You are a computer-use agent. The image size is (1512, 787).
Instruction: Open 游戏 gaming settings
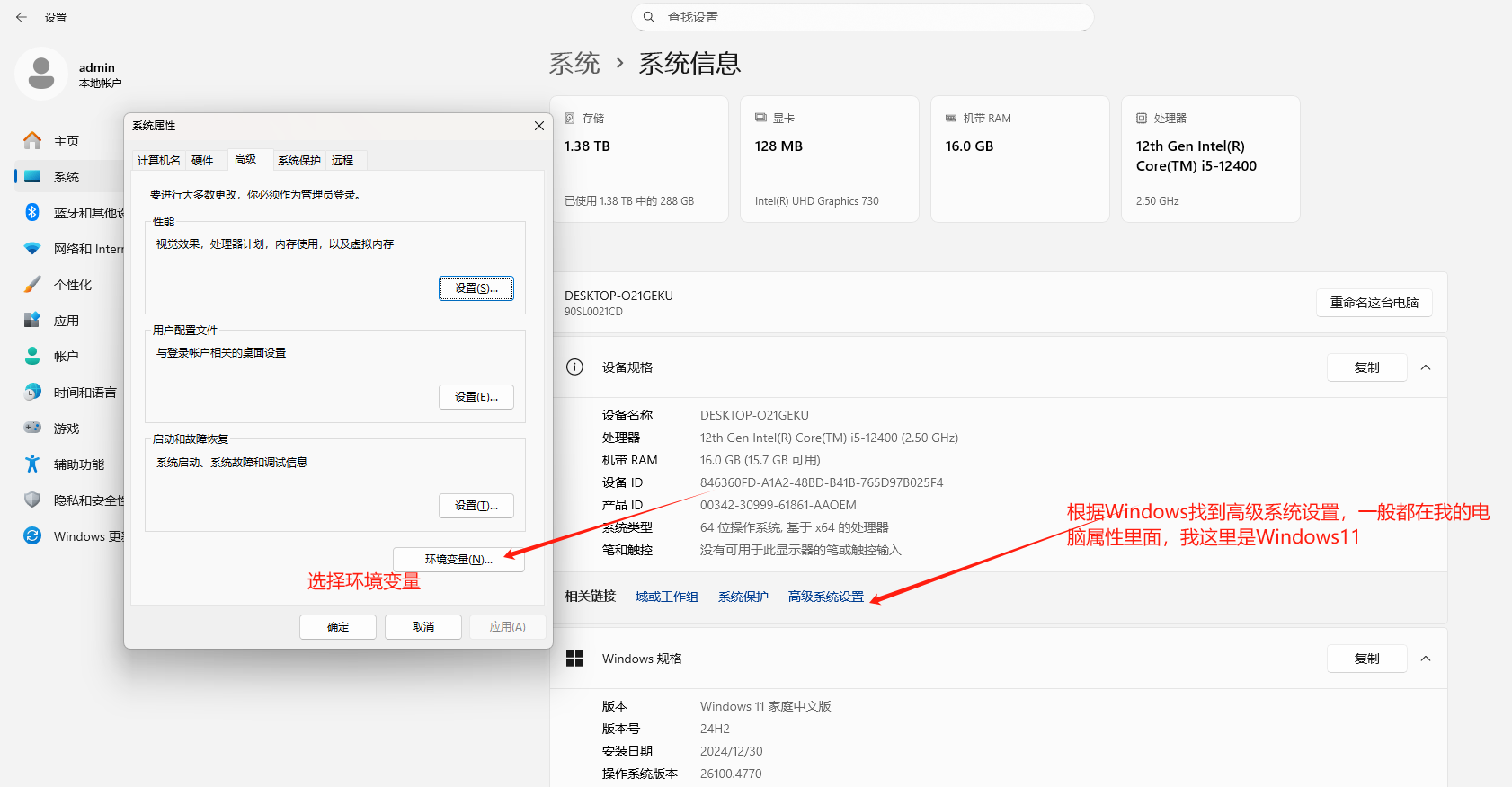click(x=68, y=429)
